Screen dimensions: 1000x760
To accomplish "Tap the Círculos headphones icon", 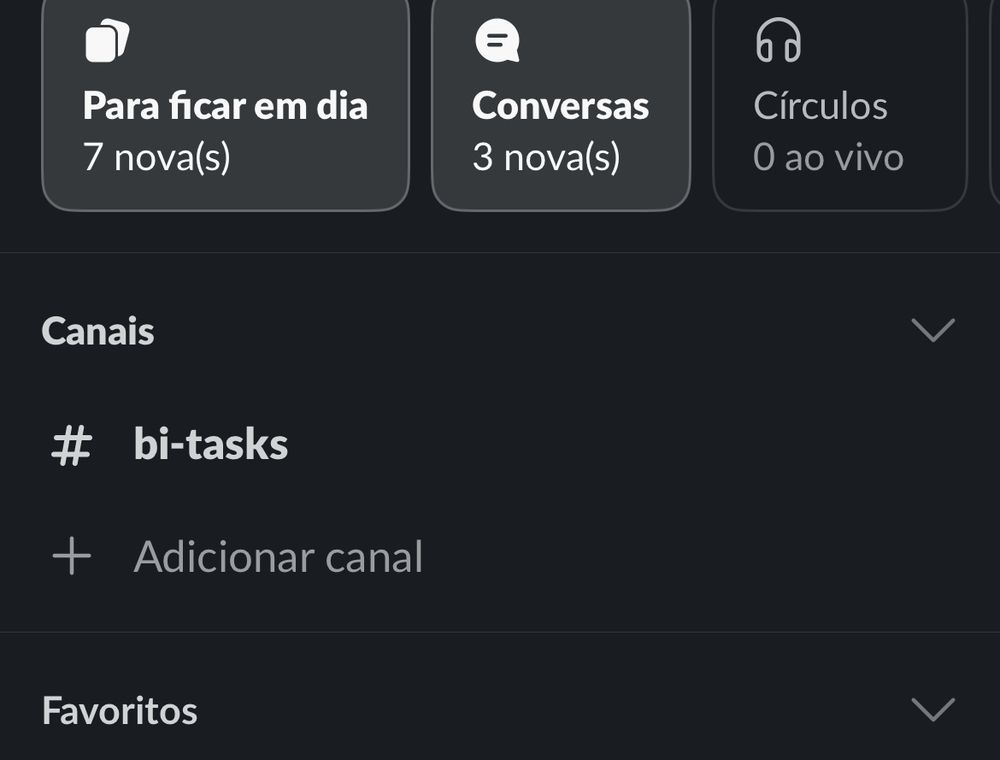I will click(778, 40).
